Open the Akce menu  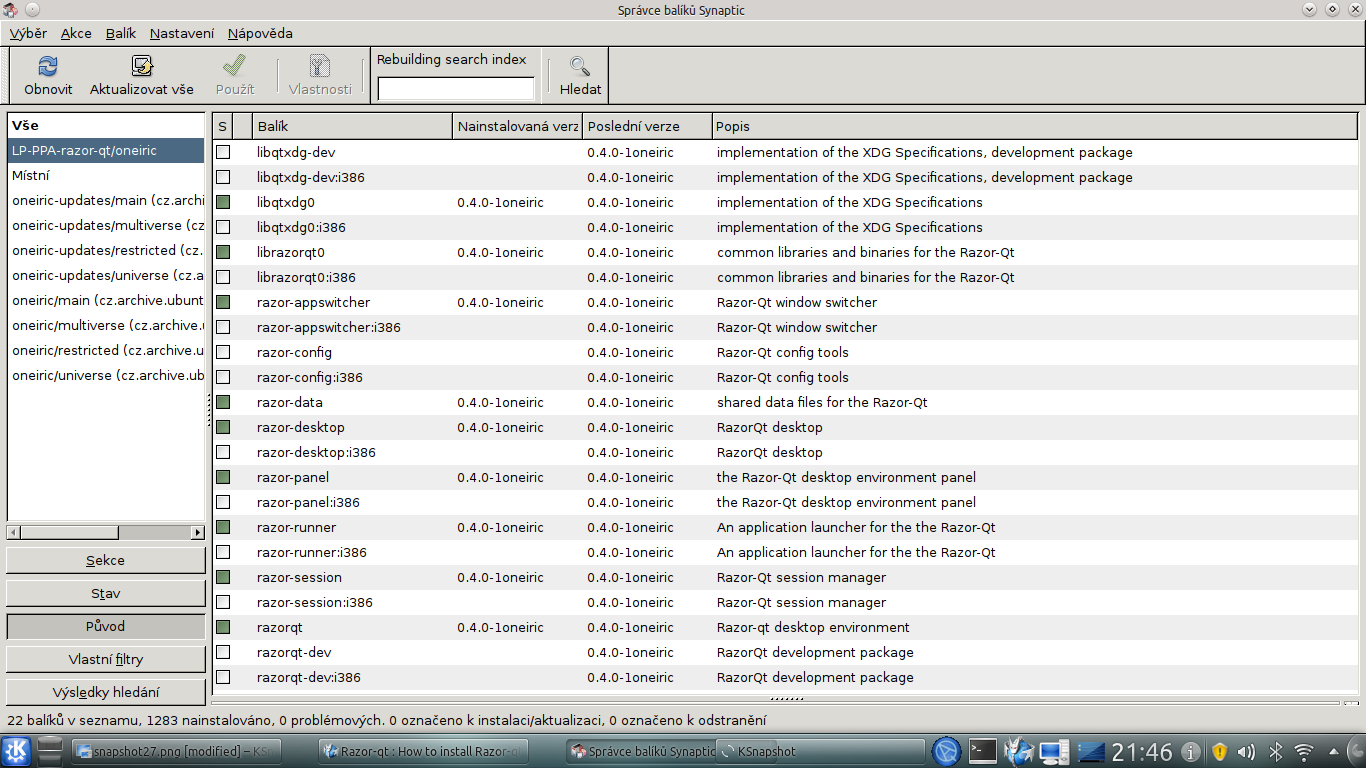click(76, 33)
